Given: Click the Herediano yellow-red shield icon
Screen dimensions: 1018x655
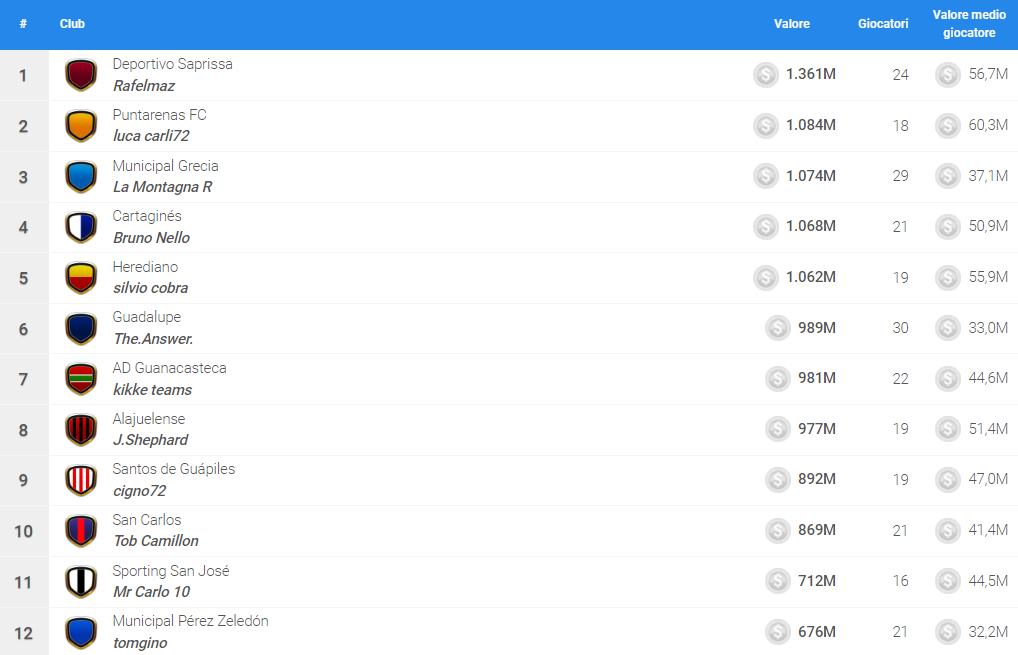Looking at the screenshot, I should [x=81, y=278].
